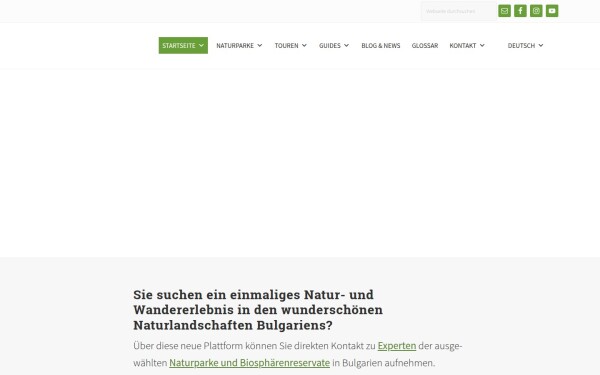Expand the Startseite chevron
The image size is (600, 375).
point(201,46)
